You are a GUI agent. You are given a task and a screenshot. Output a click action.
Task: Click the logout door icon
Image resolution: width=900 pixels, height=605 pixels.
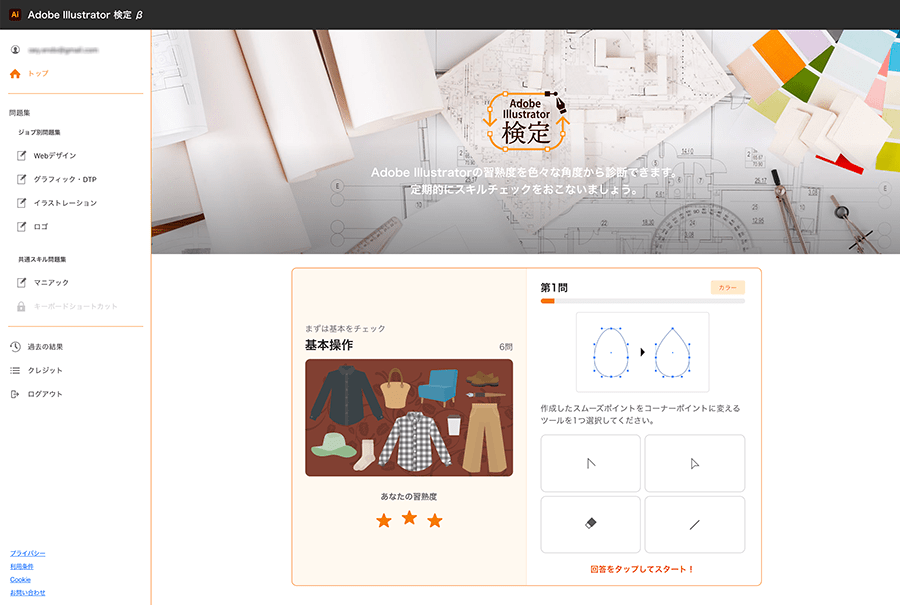(x=15, y=394)
